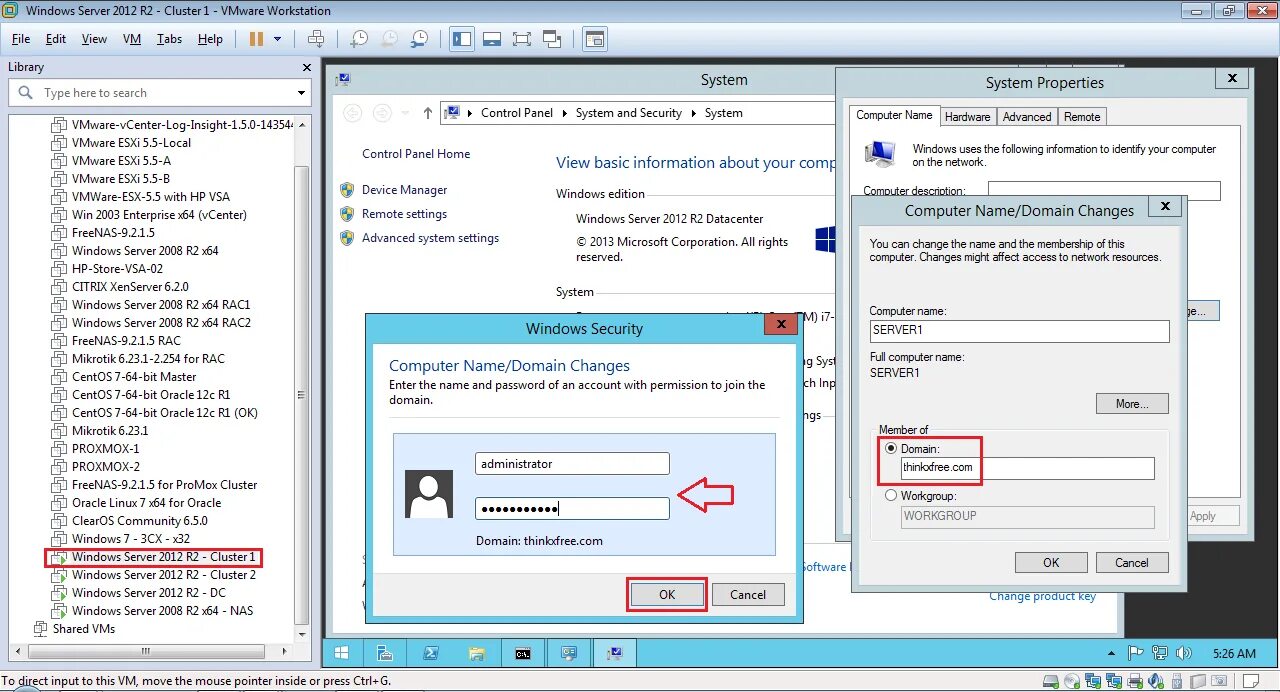The height and width of the screenshot is (692, 1280).
Task: Open Advanced system settings link
Action: (430, 238)
